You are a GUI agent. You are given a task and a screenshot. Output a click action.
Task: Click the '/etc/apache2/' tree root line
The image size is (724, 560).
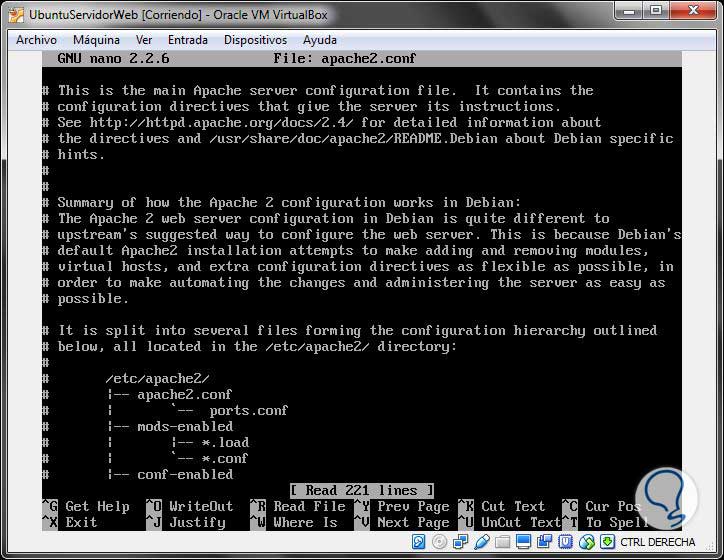(157, 379)
